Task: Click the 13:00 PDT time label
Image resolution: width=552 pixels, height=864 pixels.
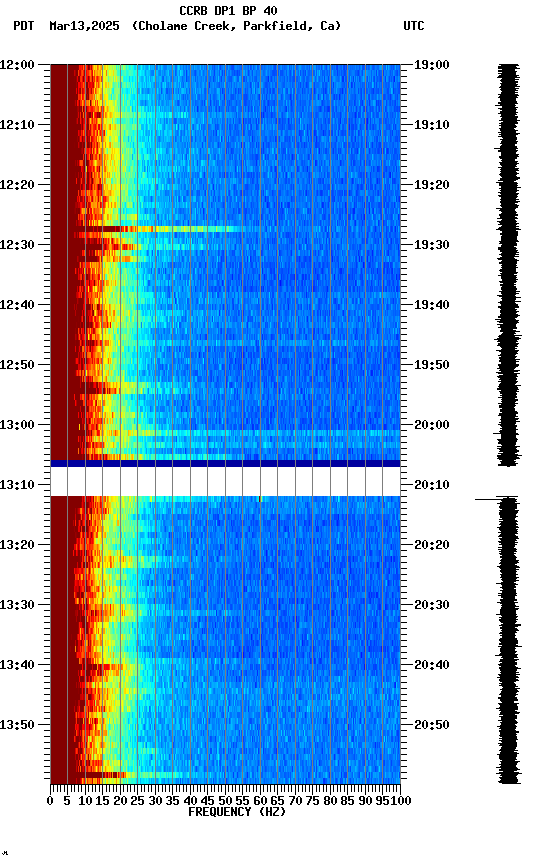Action: point(17,425)
